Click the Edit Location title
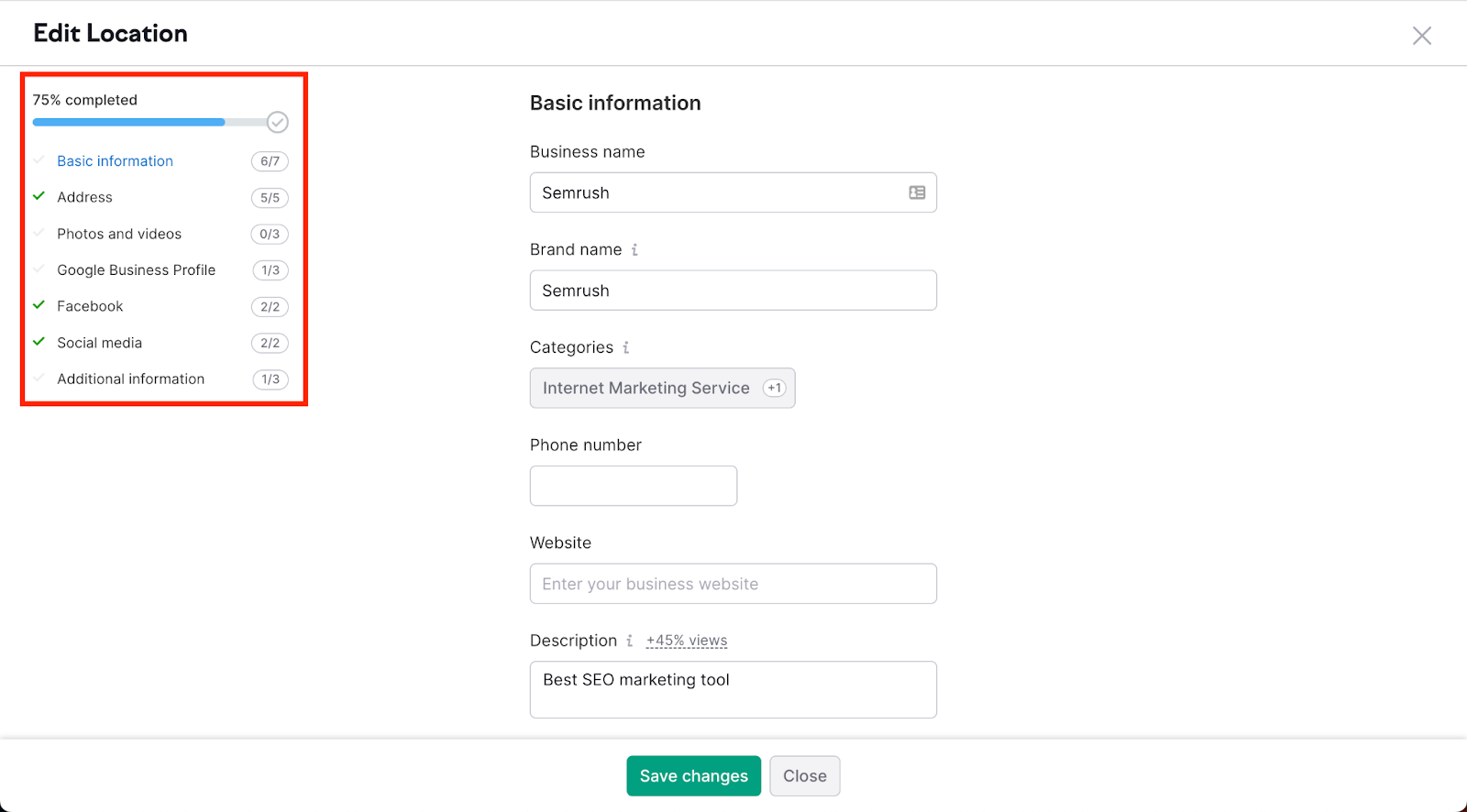 (x=111, y=33)
